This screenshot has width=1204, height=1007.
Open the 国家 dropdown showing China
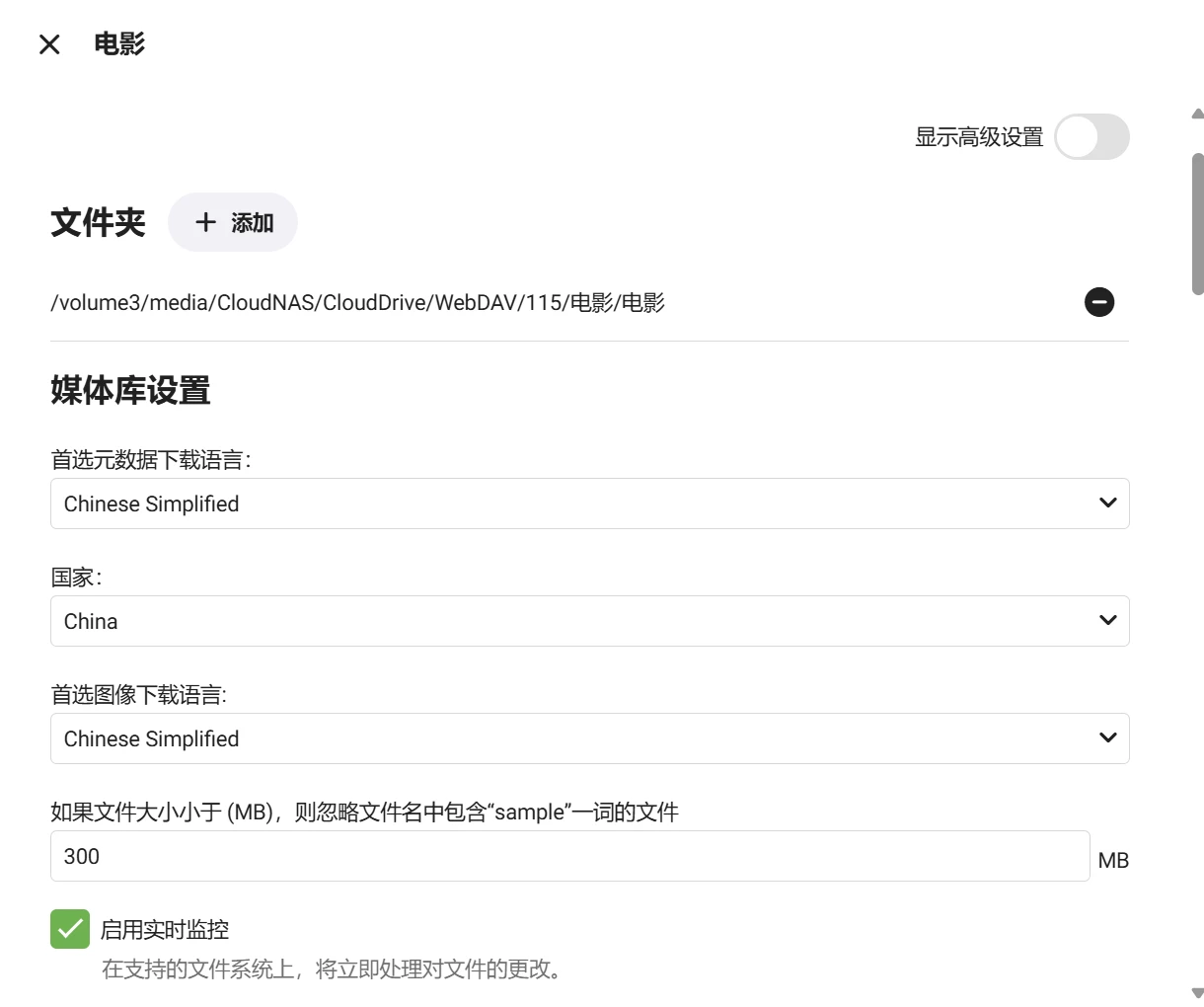point(572,621)
